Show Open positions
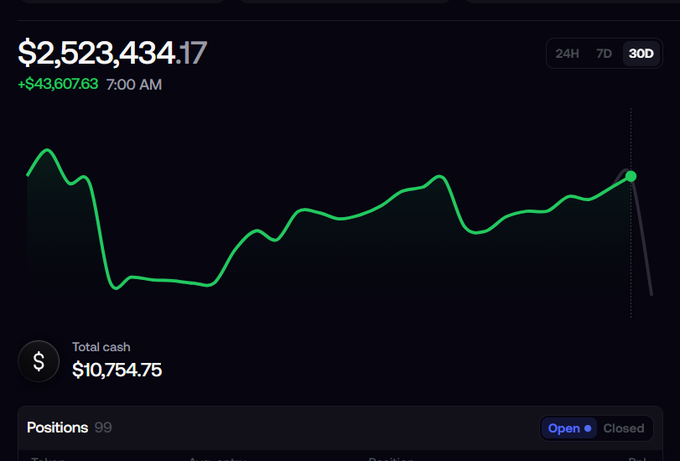 569,428
